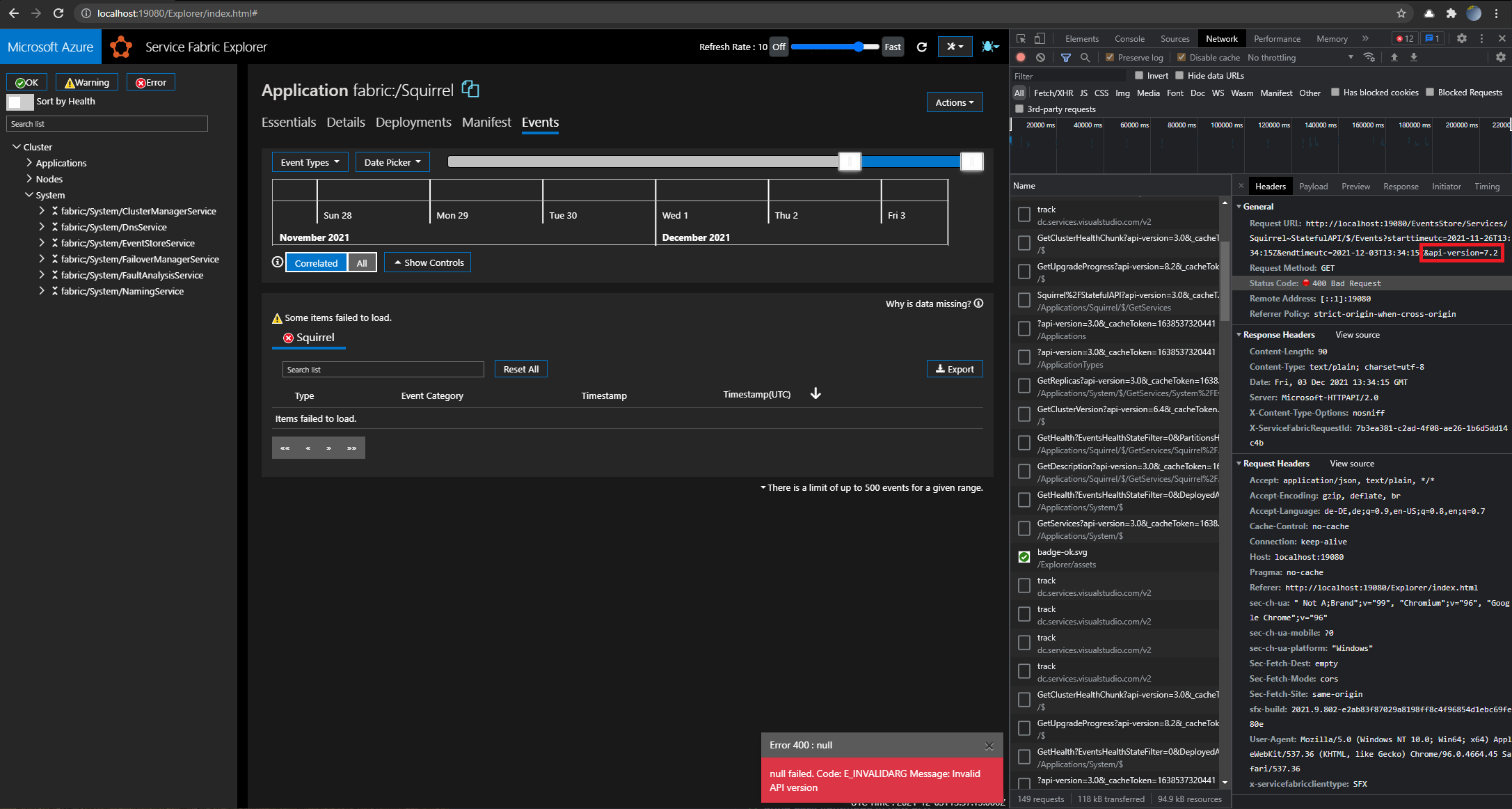
Task: Open the network requests search
Action: coord(1085,57)
